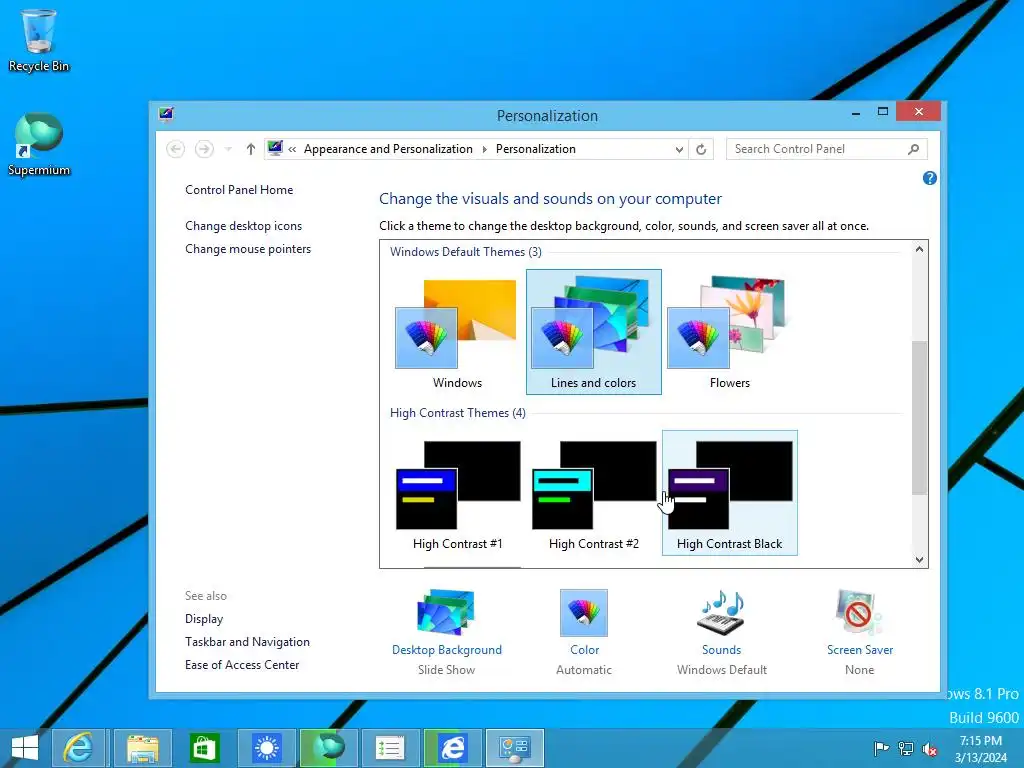Click the search magnifier icon

914,150
